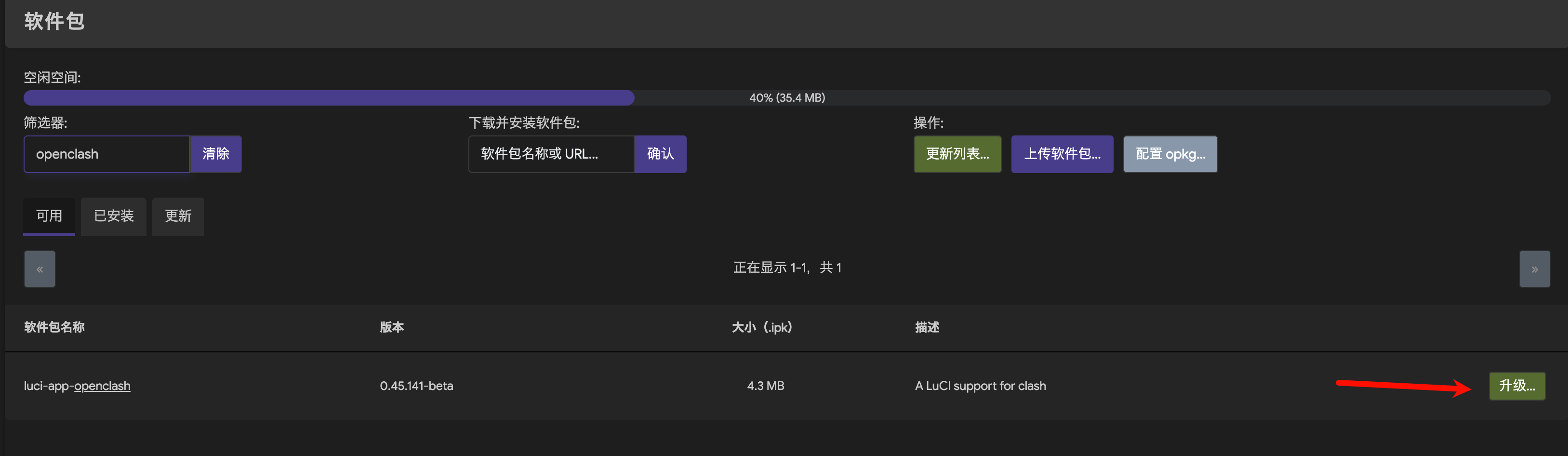Click the 清除 filter clear button

point(215,154)
